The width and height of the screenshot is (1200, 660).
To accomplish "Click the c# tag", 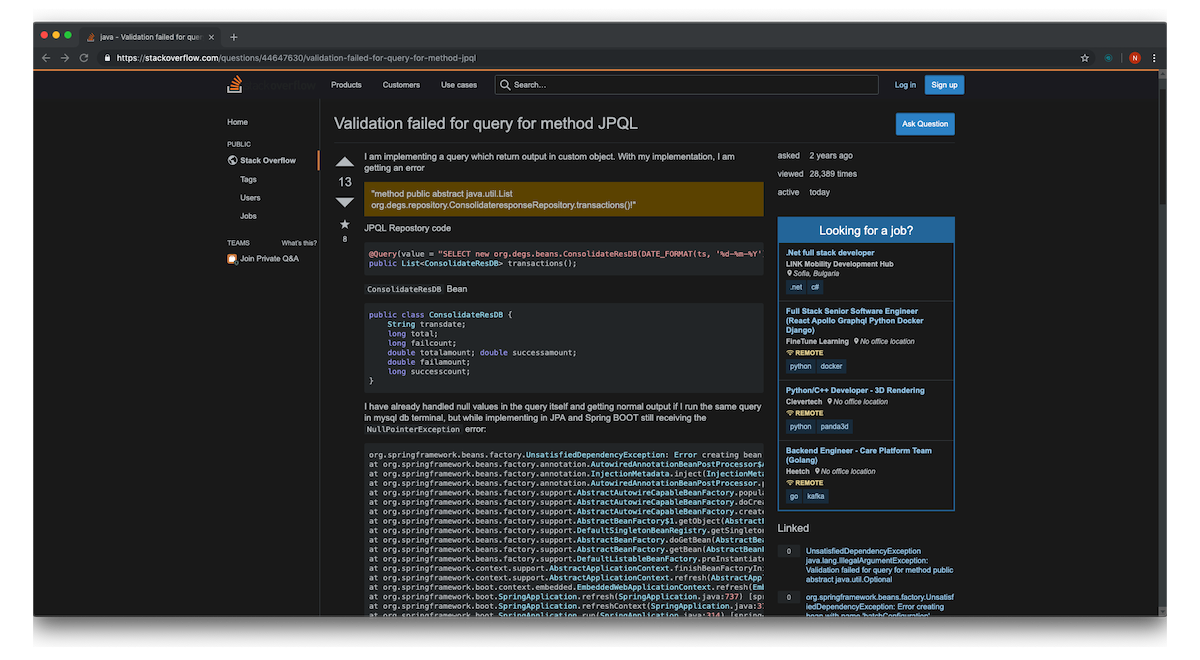I will 815,287.
